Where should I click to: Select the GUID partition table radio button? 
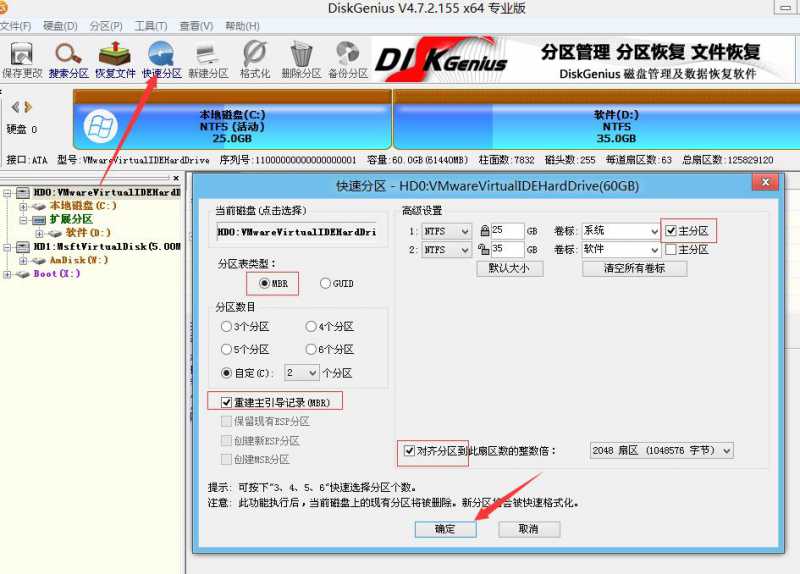click(325, 283)
